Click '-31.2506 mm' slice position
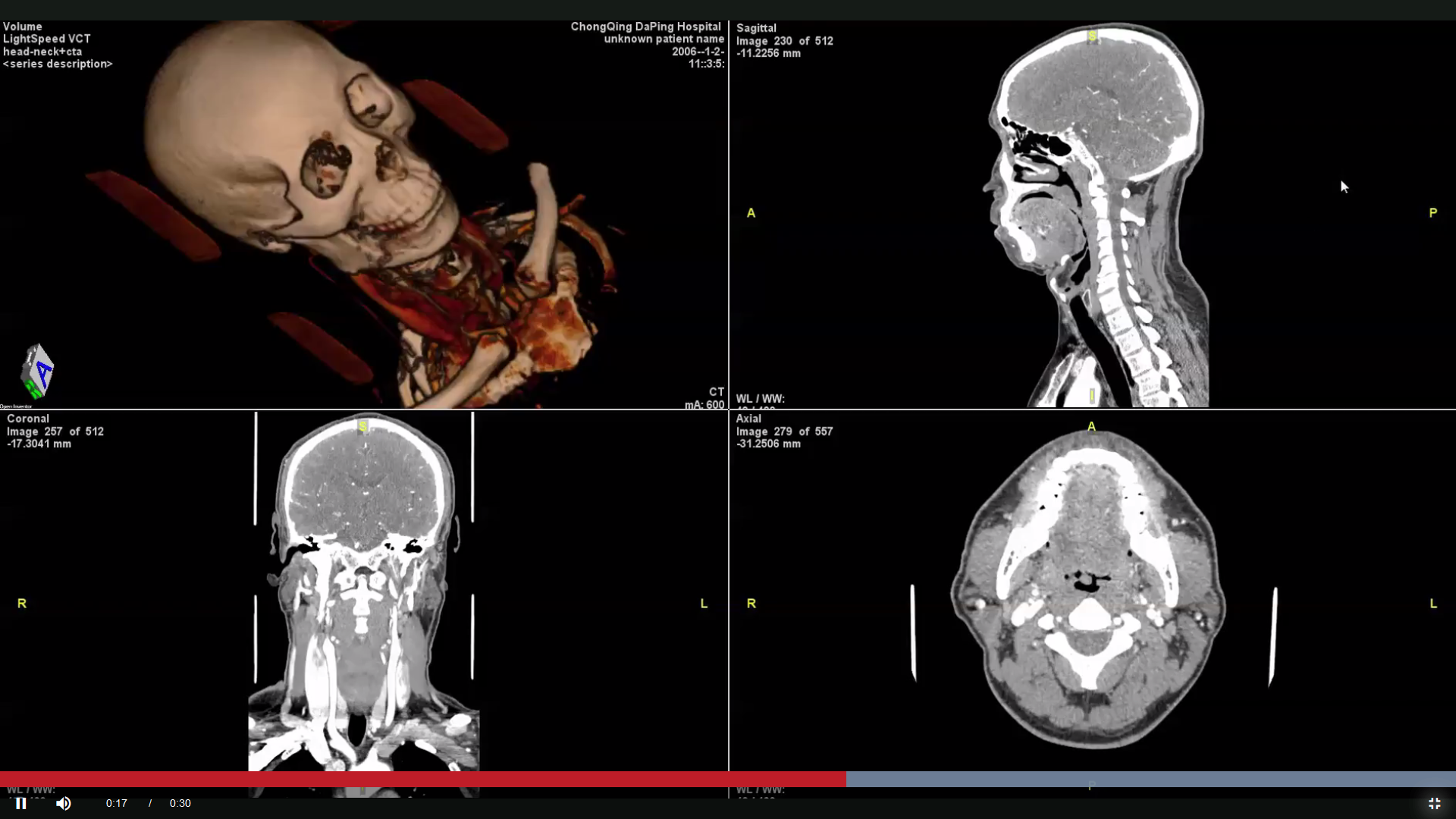Image resolution: width=1456 pixels, height=819 pixels. click(x=768, y=444)
